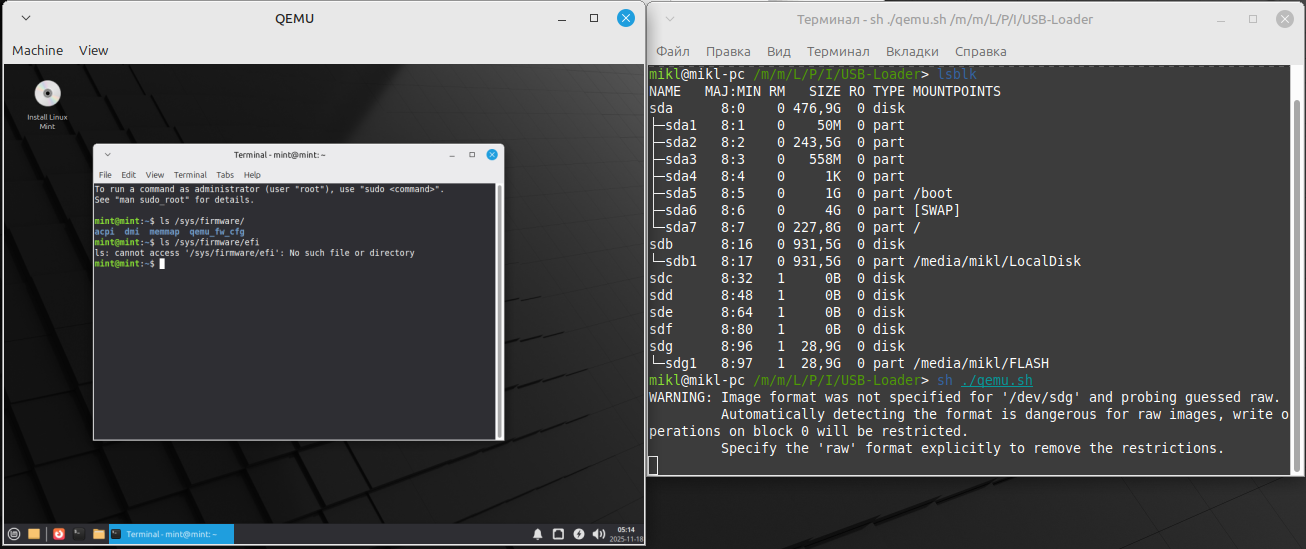This screenshot has height=549, width=1306.
Task: Open the Linux Mint start menu
Action: pyautogui.click(x=14, y=534)
